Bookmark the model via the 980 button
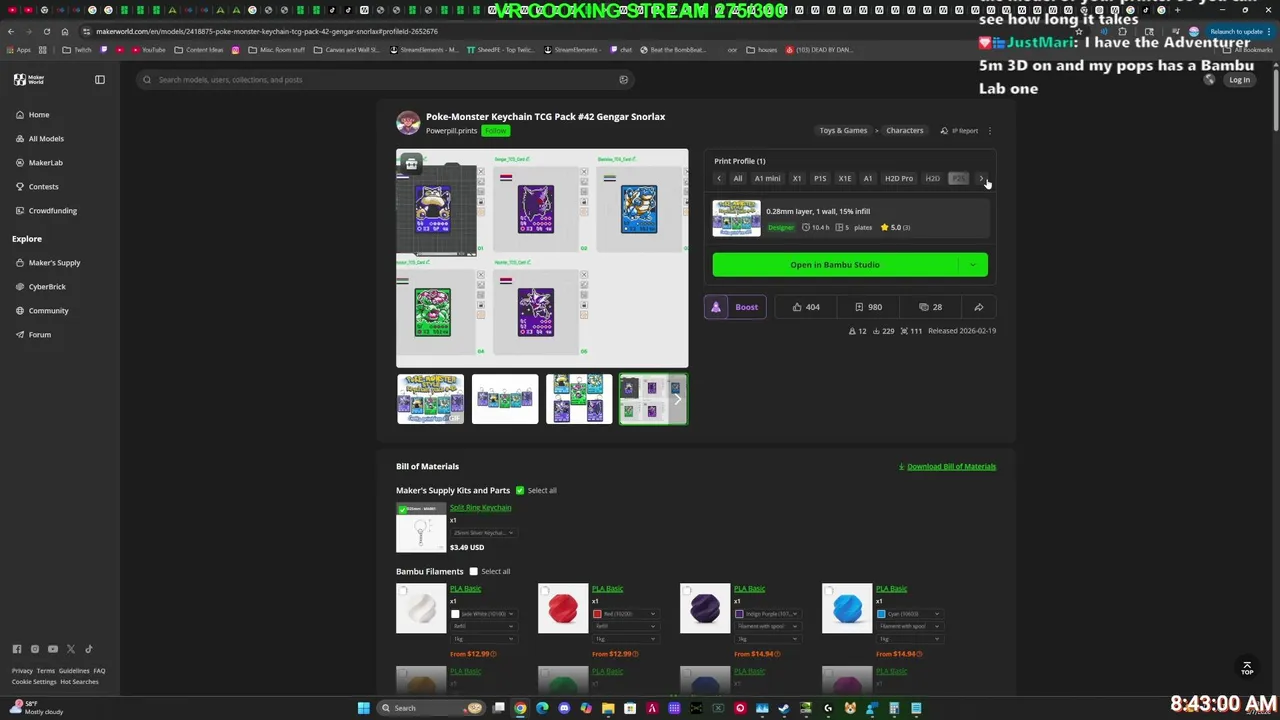The height and width of the screenshot is (720, 1280). [x=868, y=307]
